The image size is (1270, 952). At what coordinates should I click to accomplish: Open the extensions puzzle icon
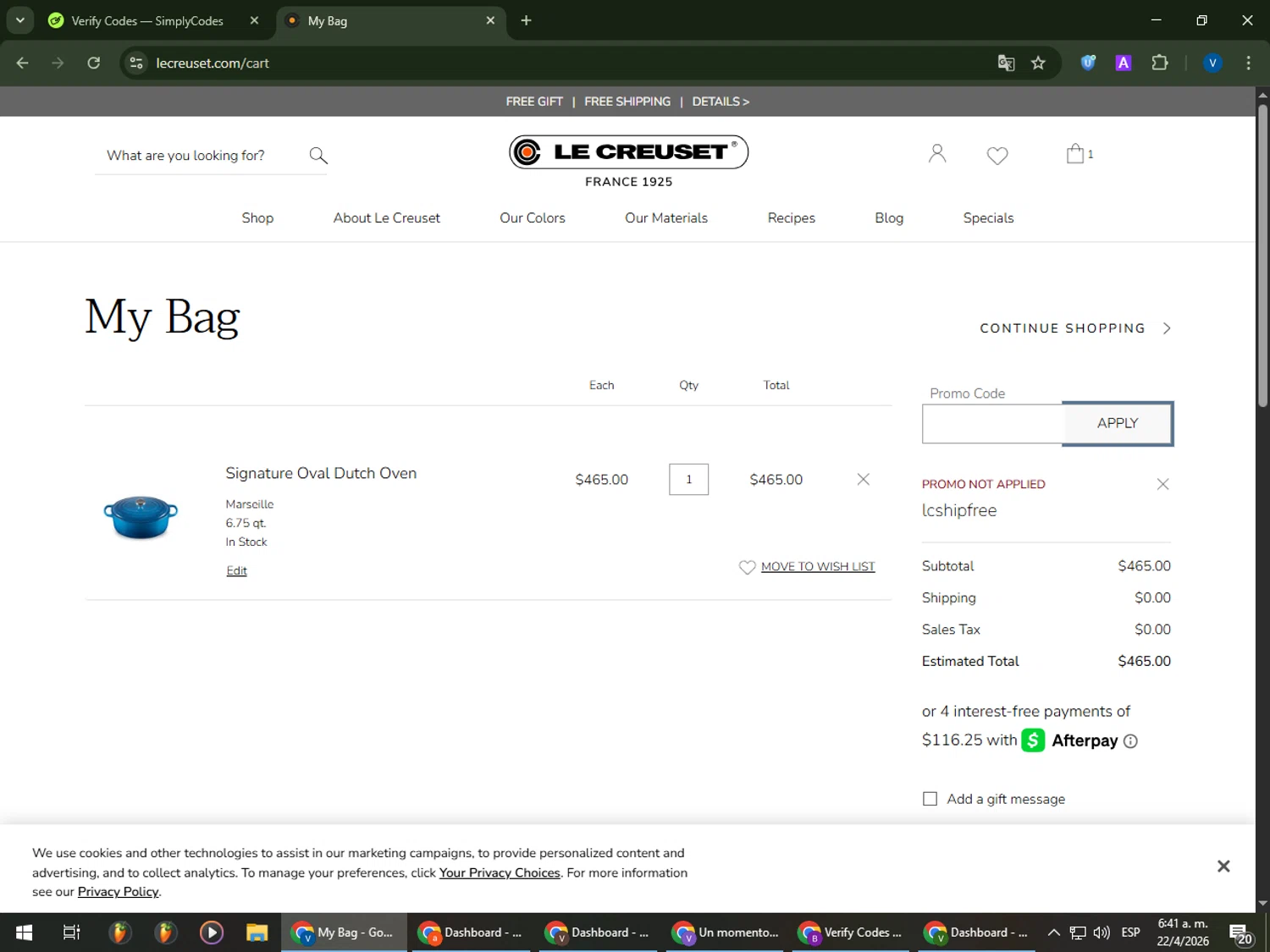click(1160, 63)
